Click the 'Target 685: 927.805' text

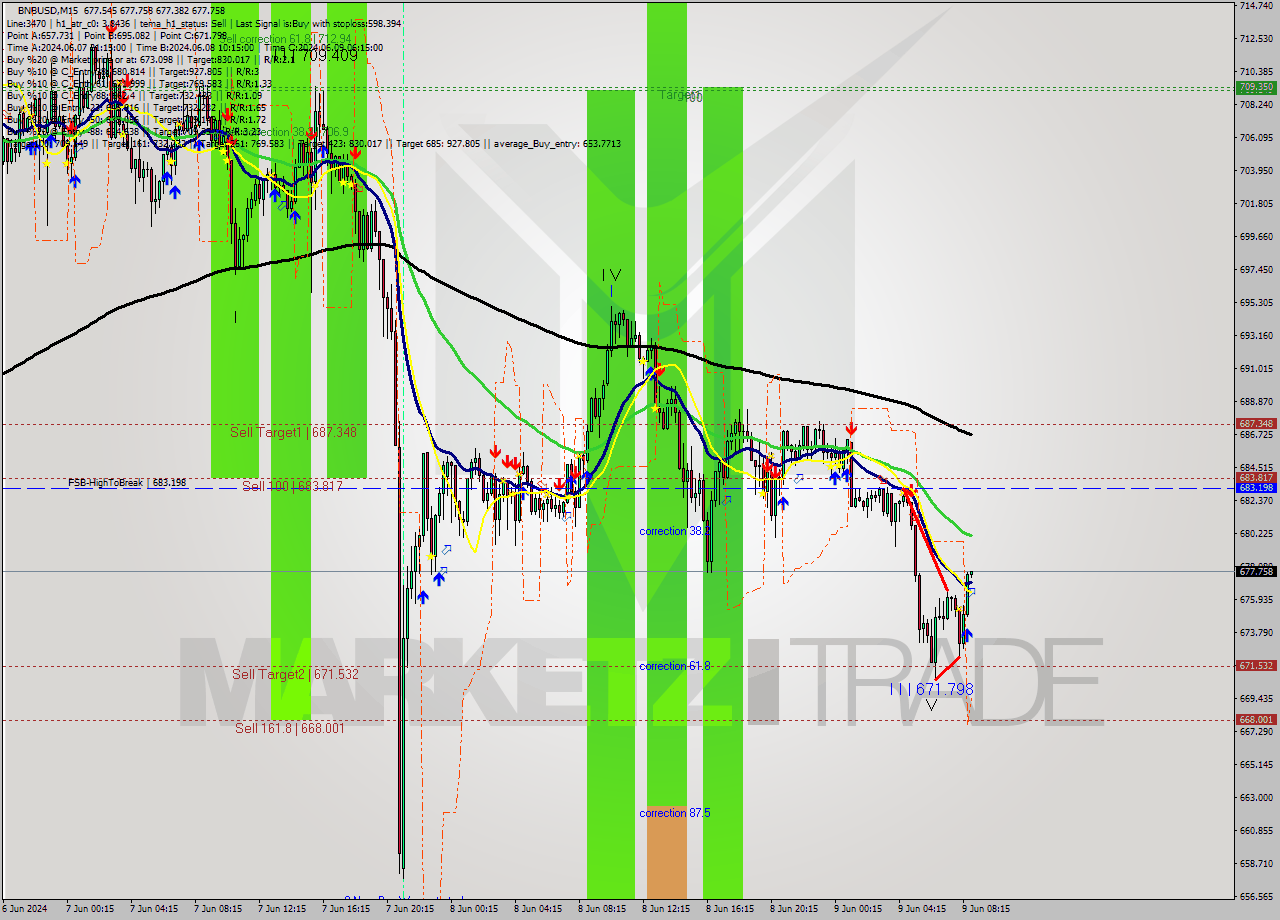tap(438, 144)
